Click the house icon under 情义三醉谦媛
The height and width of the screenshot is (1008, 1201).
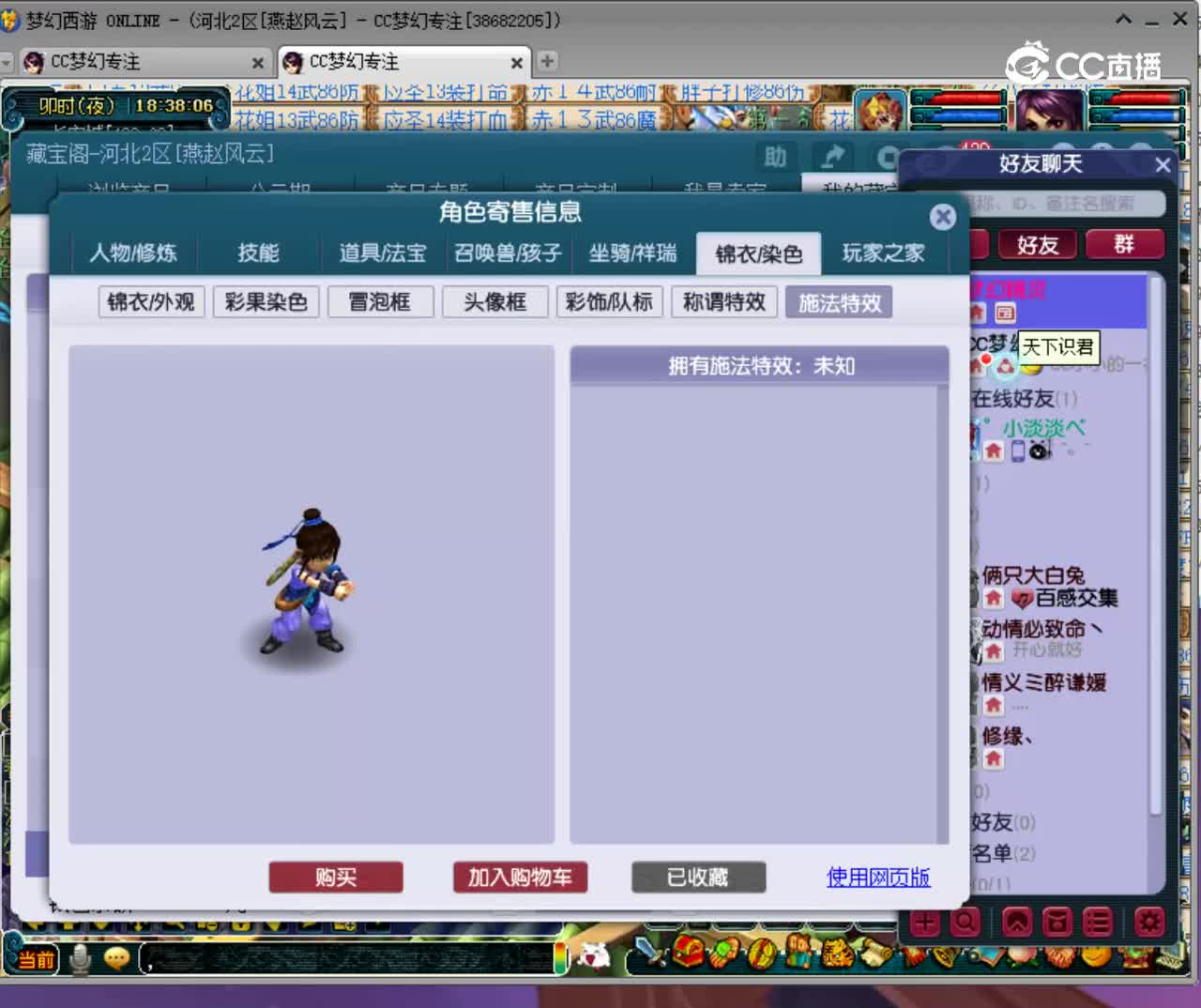click(x=994, y=705)
